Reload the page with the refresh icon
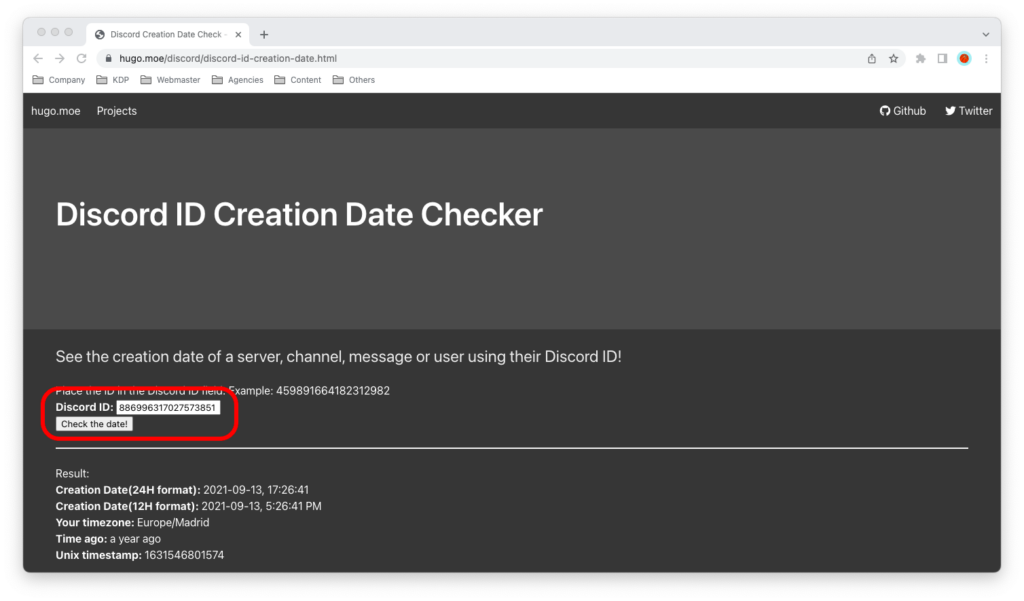 click(82, 58)
